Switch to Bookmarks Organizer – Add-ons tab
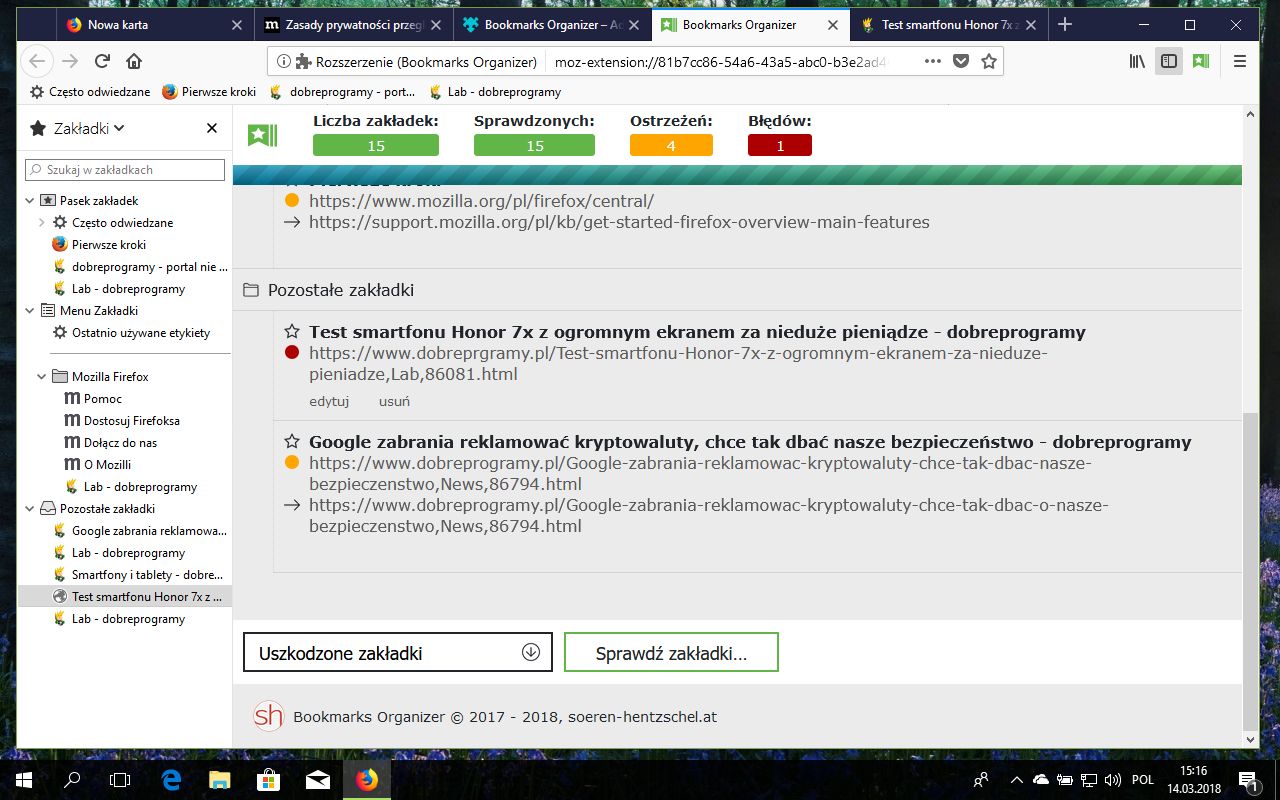1280x800 pixels. pos(552,24)
